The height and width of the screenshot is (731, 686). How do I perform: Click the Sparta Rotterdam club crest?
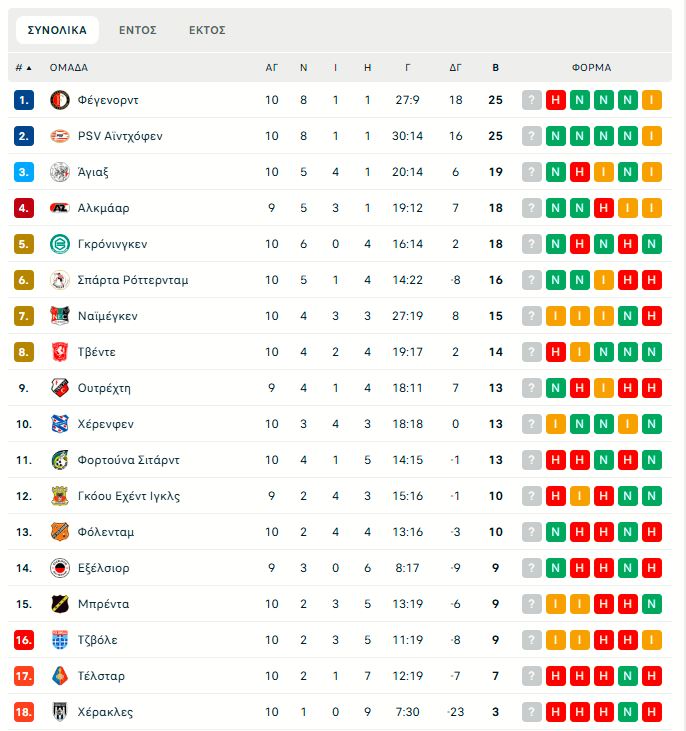pyautogui.click(x=59, y=280)
